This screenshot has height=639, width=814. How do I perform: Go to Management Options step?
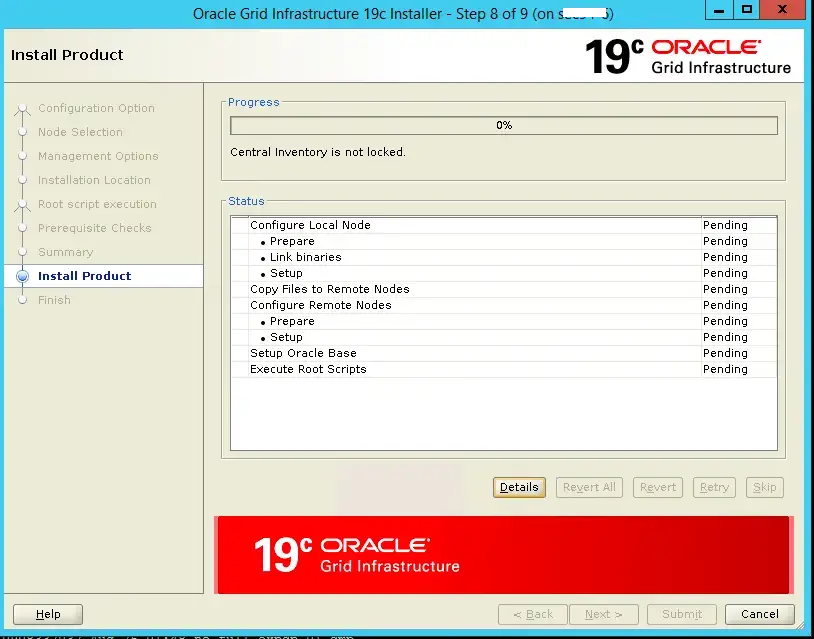tap(98, 156)
